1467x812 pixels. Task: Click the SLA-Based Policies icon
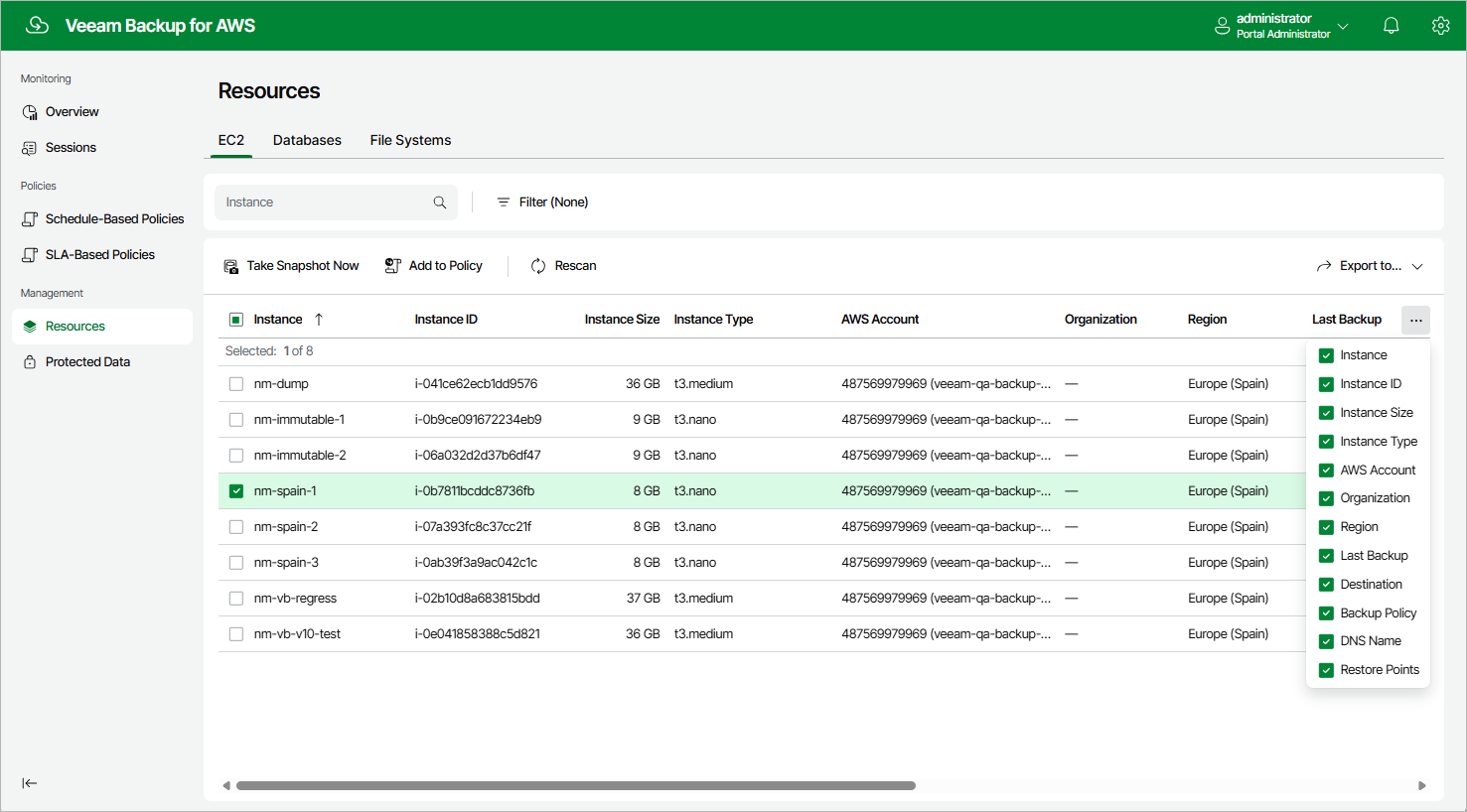[30, 255]
